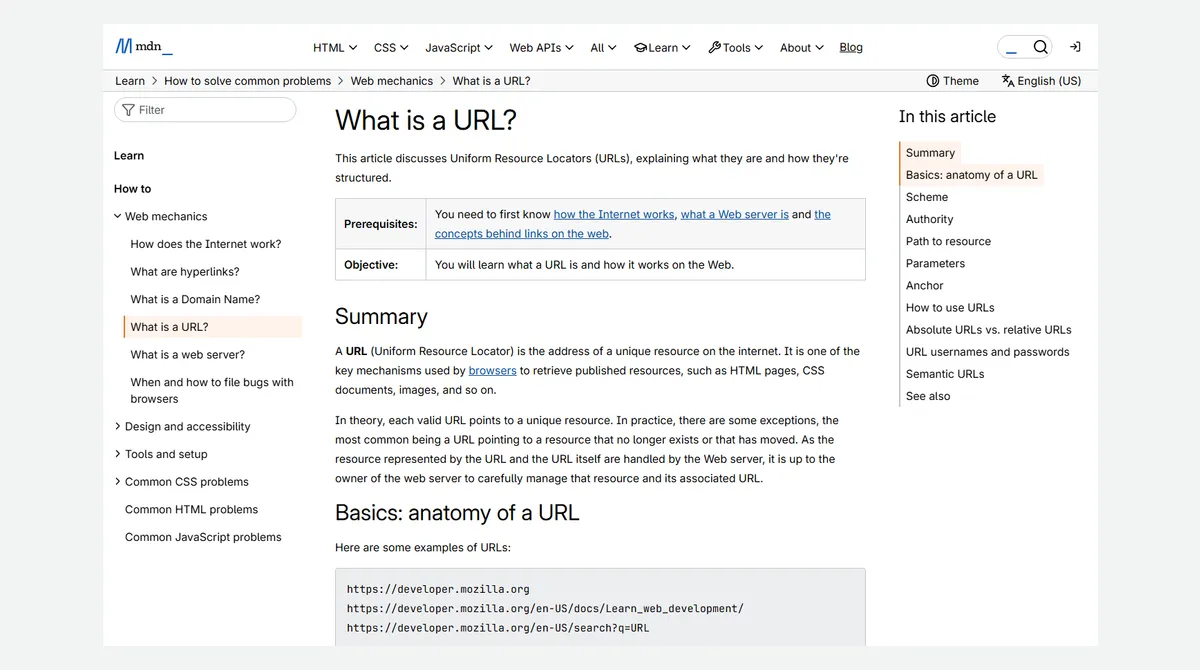Open the CSS dropdown menu
The width and height of the screenshot is (1200, 670).
coord(391,47)
